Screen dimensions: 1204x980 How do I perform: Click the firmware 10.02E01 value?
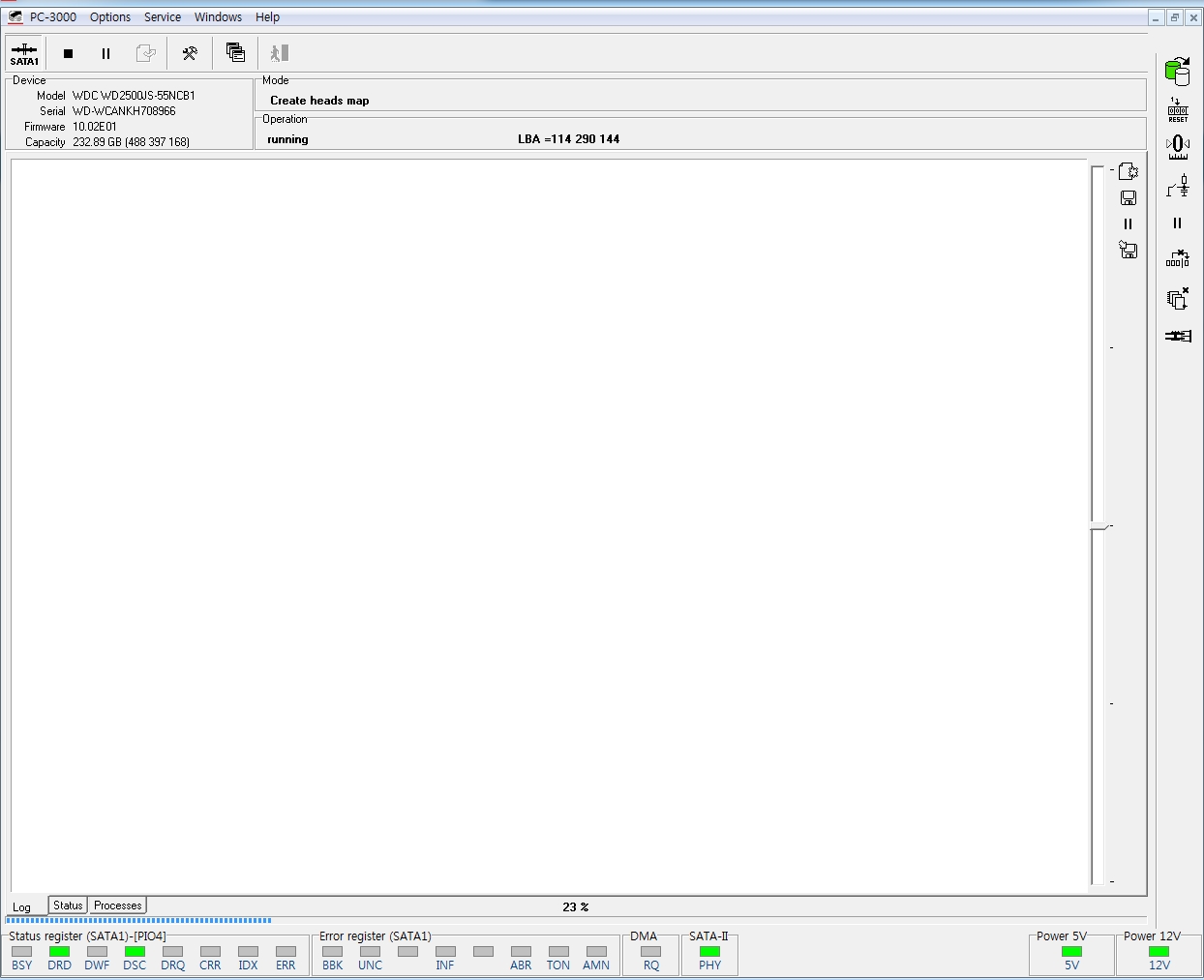(x=95, y=127)
